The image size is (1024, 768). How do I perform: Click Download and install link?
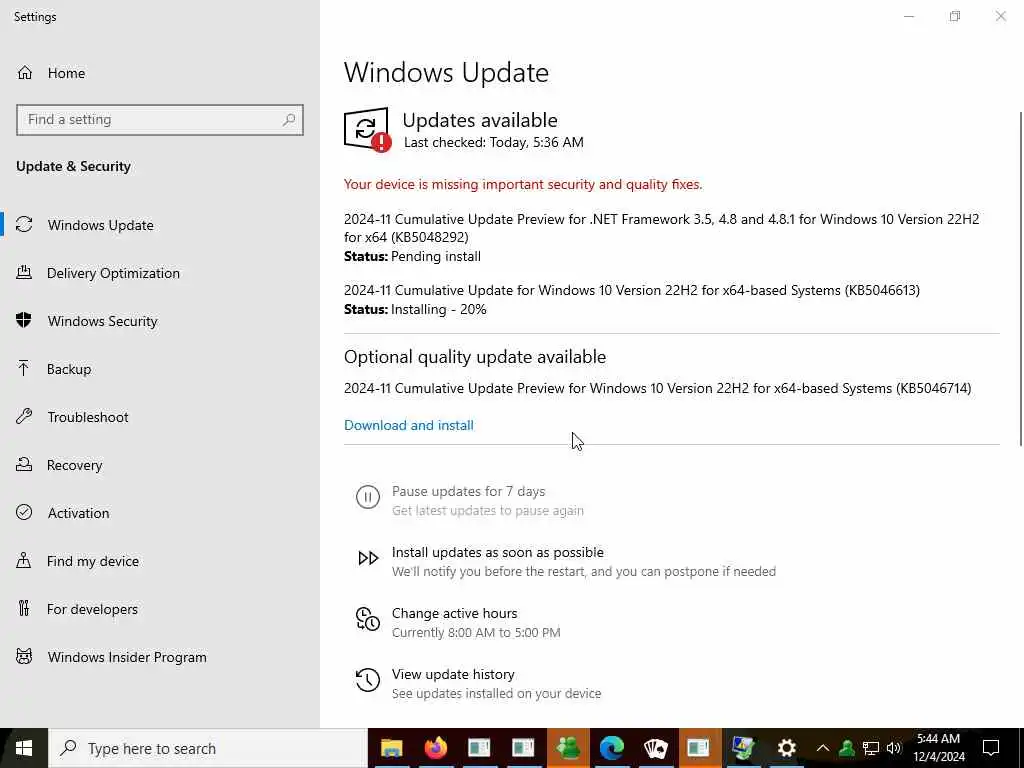coord(409,425)
